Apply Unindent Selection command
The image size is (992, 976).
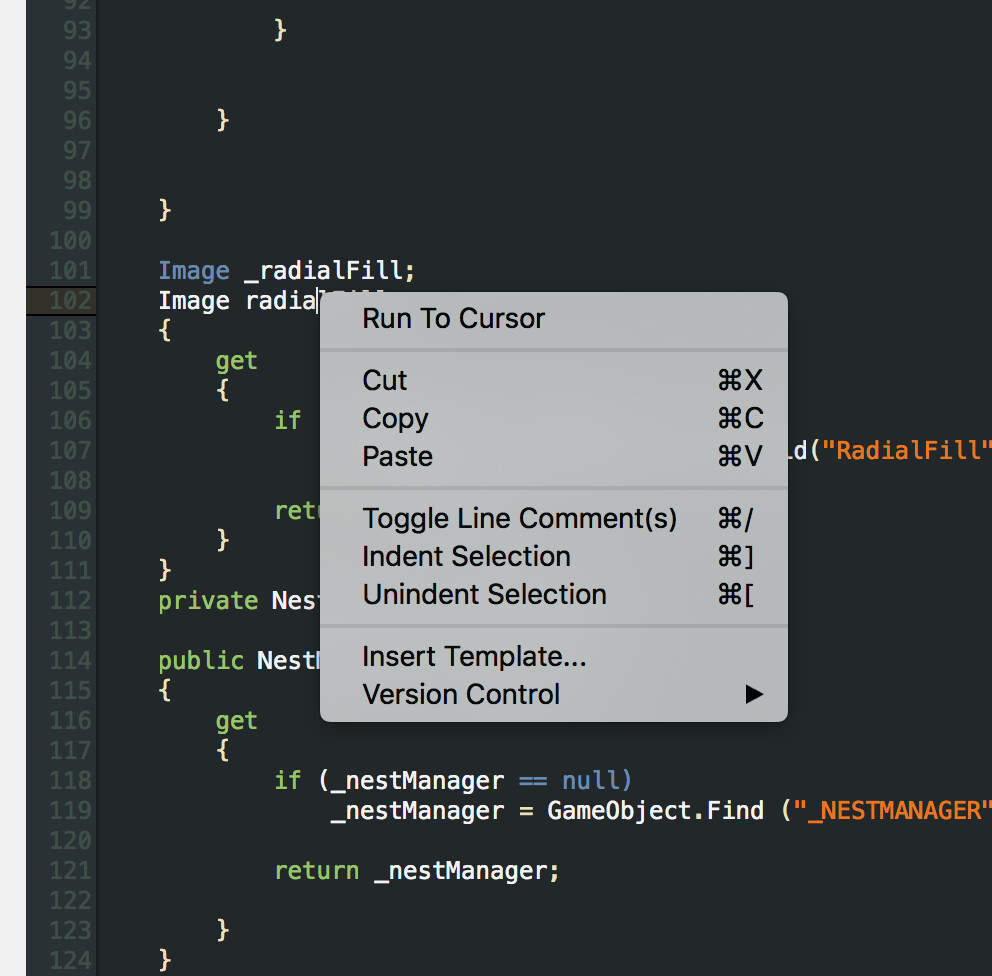(x=484, y=594)
